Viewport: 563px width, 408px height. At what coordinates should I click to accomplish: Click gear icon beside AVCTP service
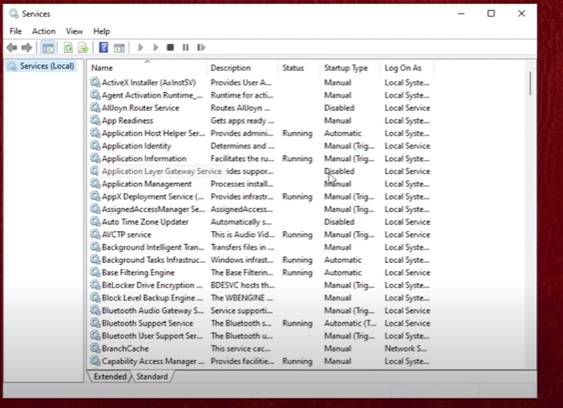click(x=95, y=234)
